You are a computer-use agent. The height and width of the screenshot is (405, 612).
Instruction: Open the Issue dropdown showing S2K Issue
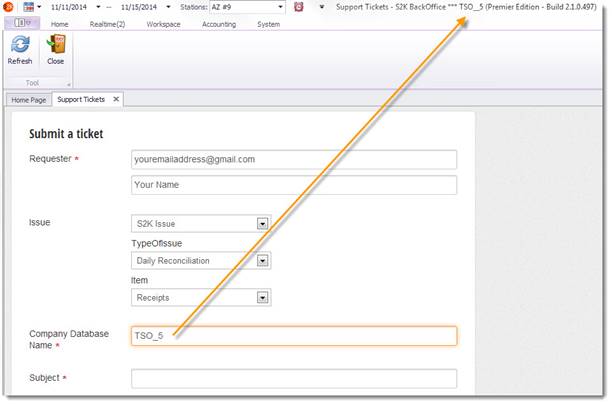pyautogui.click(x=263, y=223)
